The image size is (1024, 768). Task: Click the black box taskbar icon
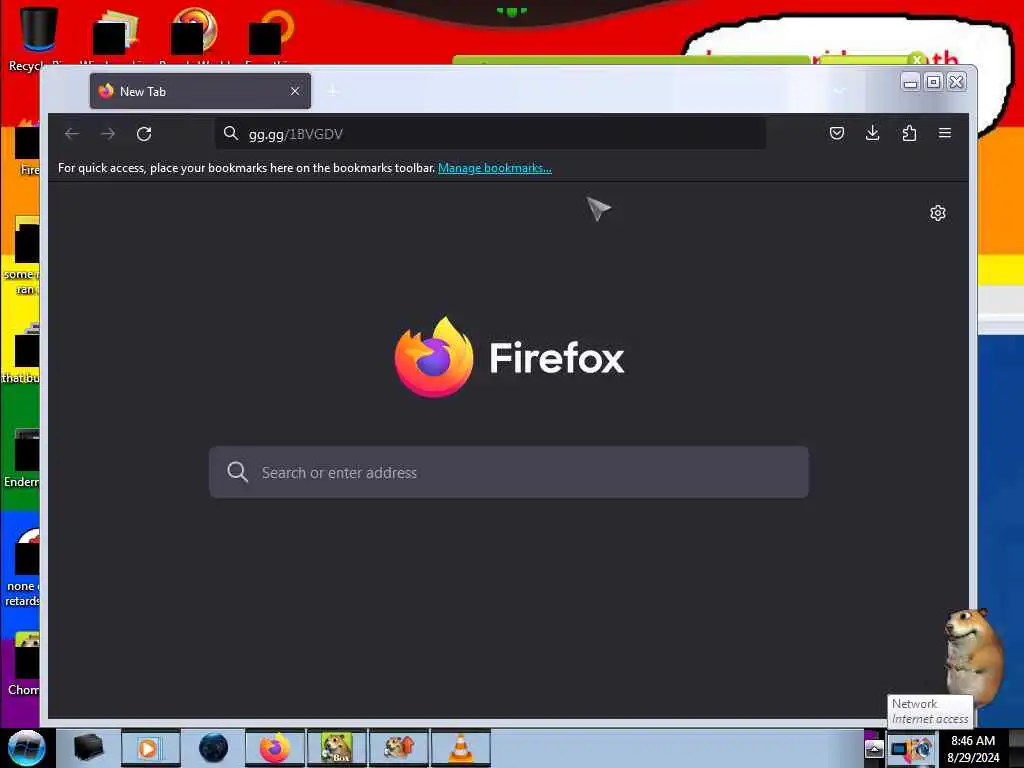click(x=88, y=748)
